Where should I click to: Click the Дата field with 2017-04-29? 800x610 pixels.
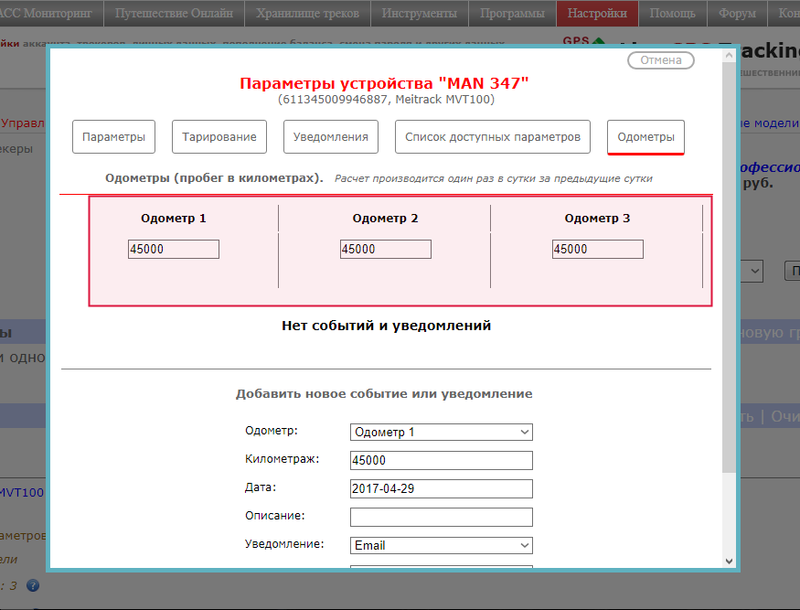coord(441,489)
